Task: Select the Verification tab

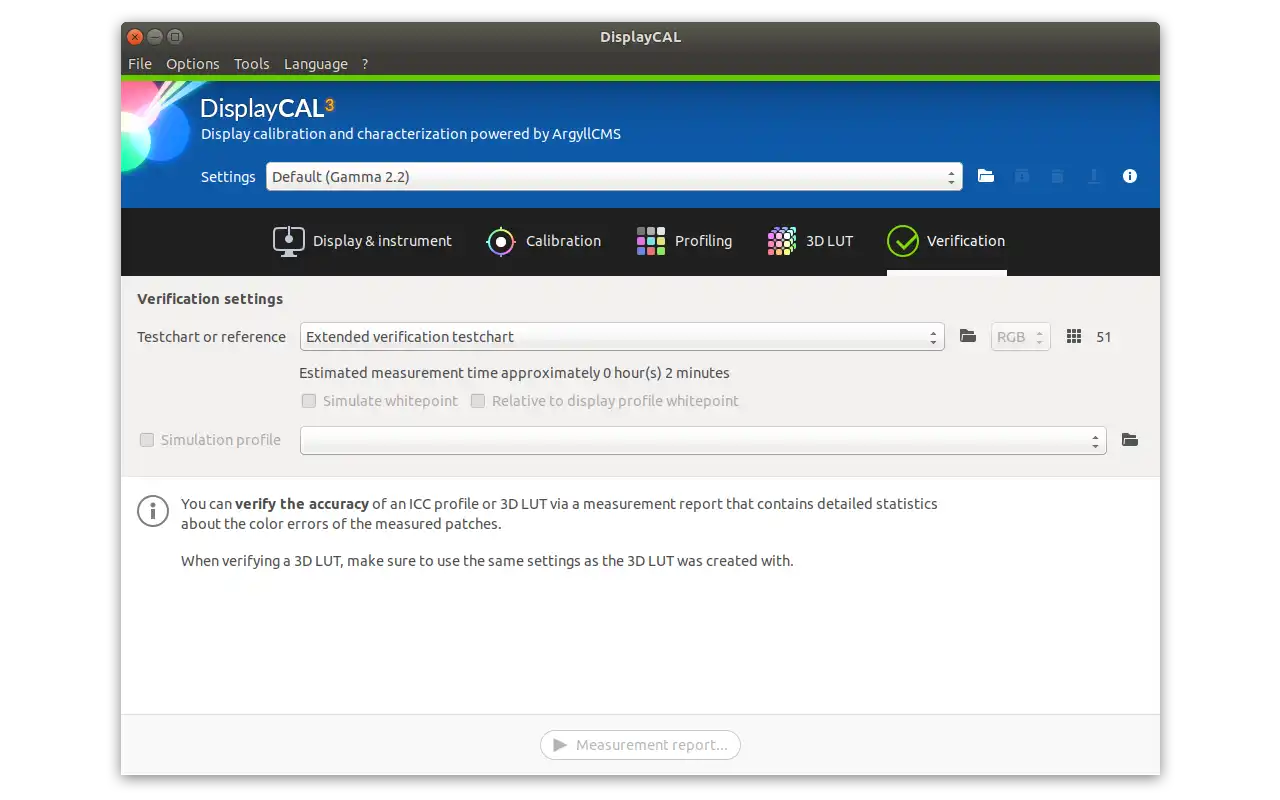Action: (946, 241)
